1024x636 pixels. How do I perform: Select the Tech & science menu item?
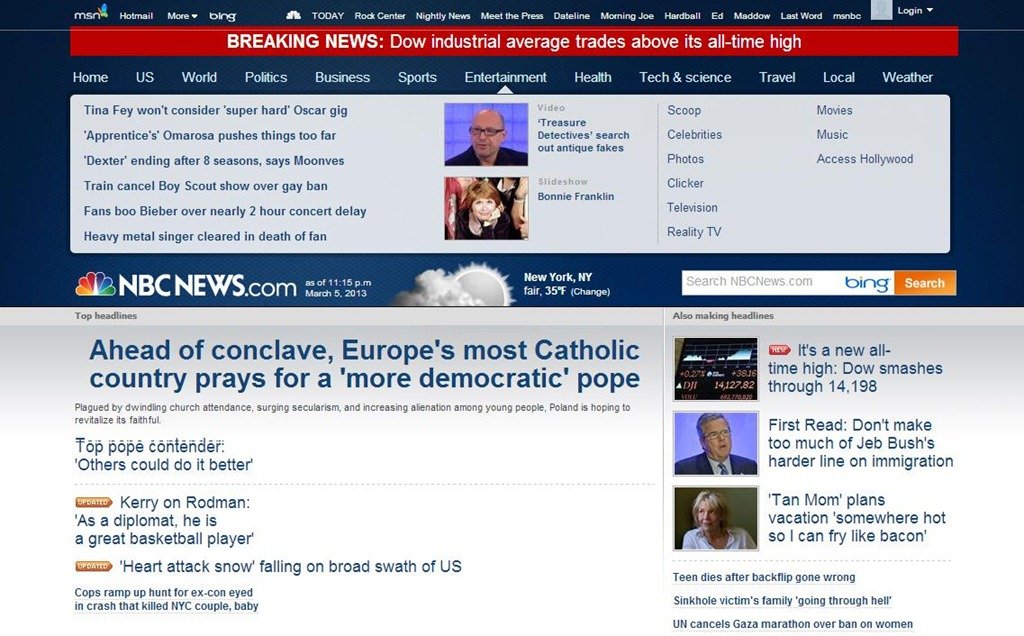point(685,77)
